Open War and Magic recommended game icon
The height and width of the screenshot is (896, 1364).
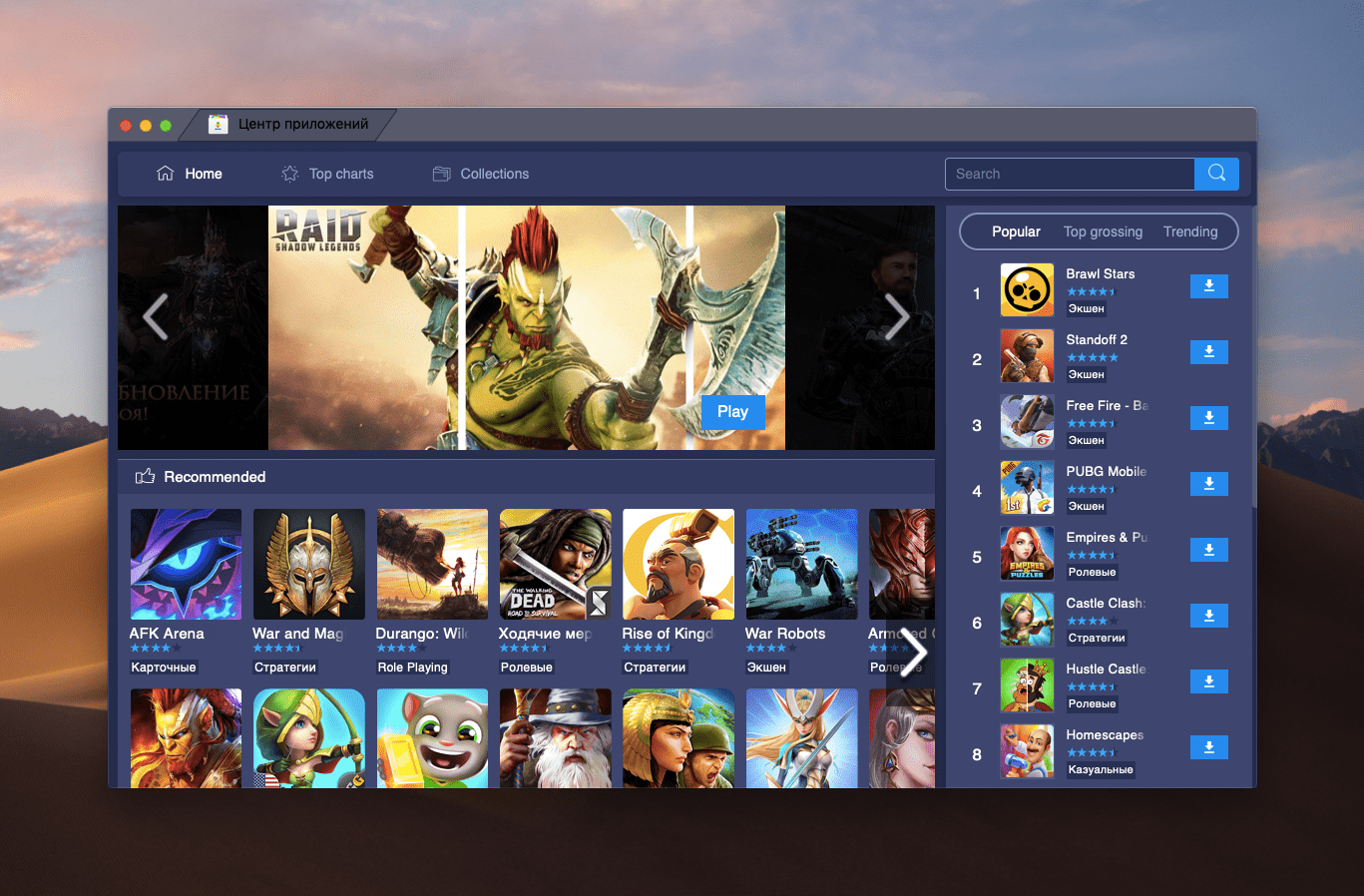(x=309, y=565)
